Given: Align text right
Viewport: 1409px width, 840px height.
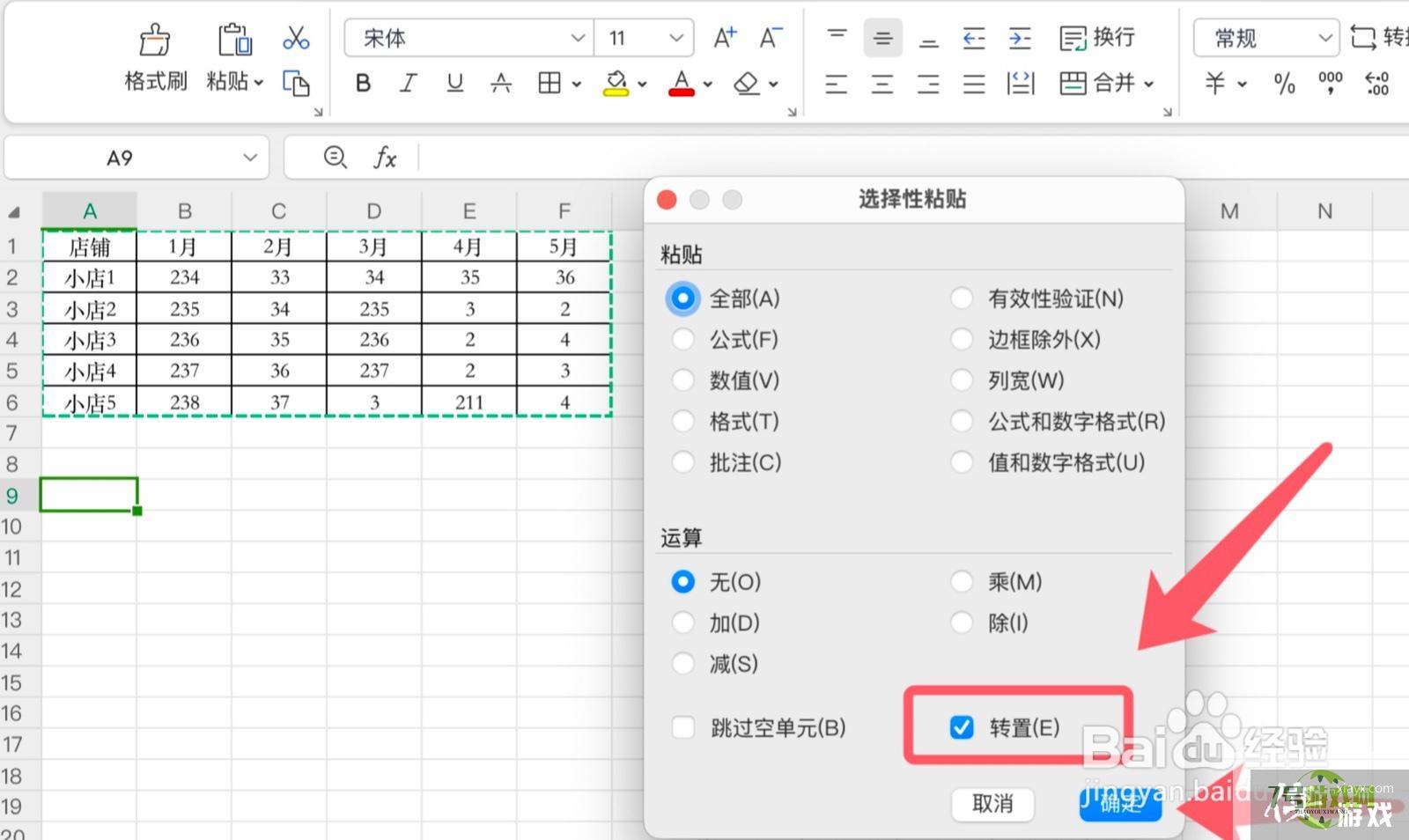Looking at the screenshot, I should coord(928,84).
